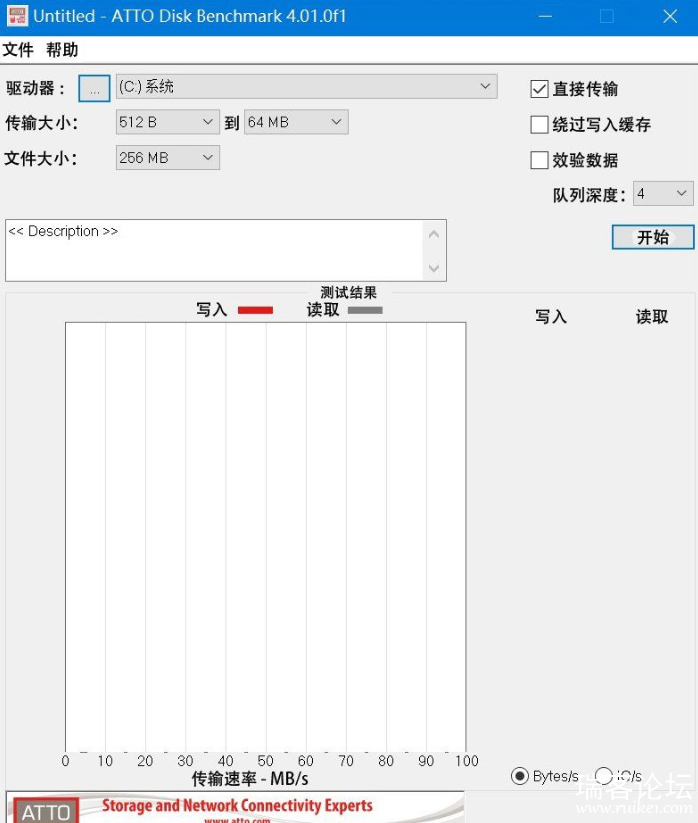Click the 驱动器 label
Image resolution: width=698 pixels, height=823 pixels.
coord(36,88)
